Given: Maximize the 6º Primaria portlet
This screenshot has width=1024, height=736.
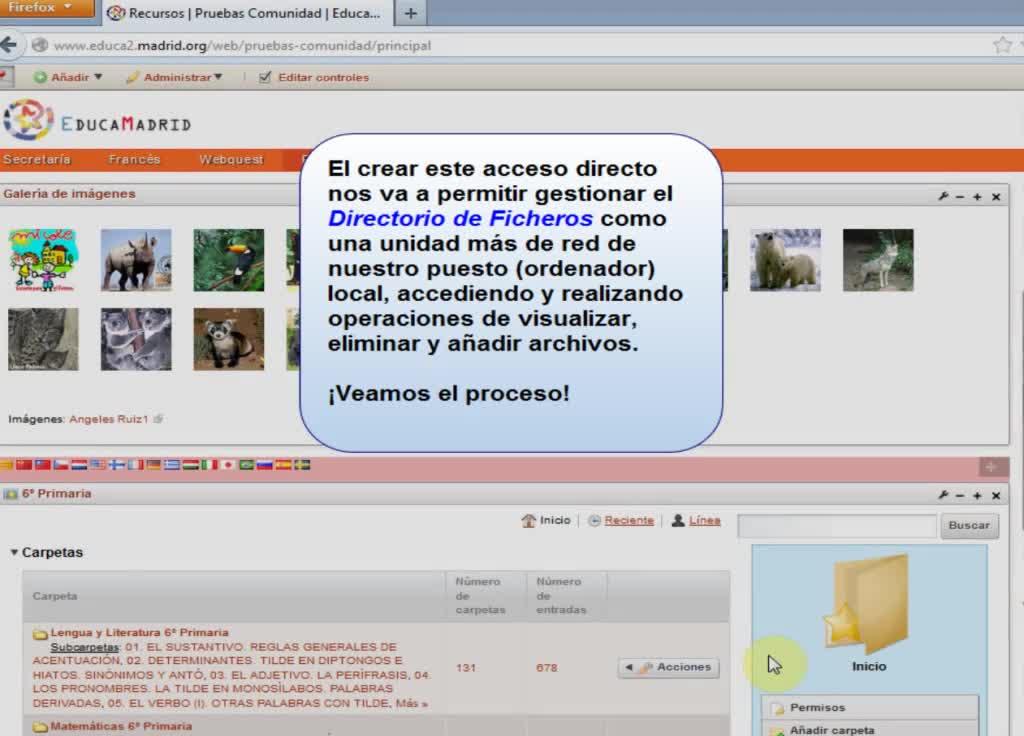Looking at the screenshot, I should tap(977, 496).
